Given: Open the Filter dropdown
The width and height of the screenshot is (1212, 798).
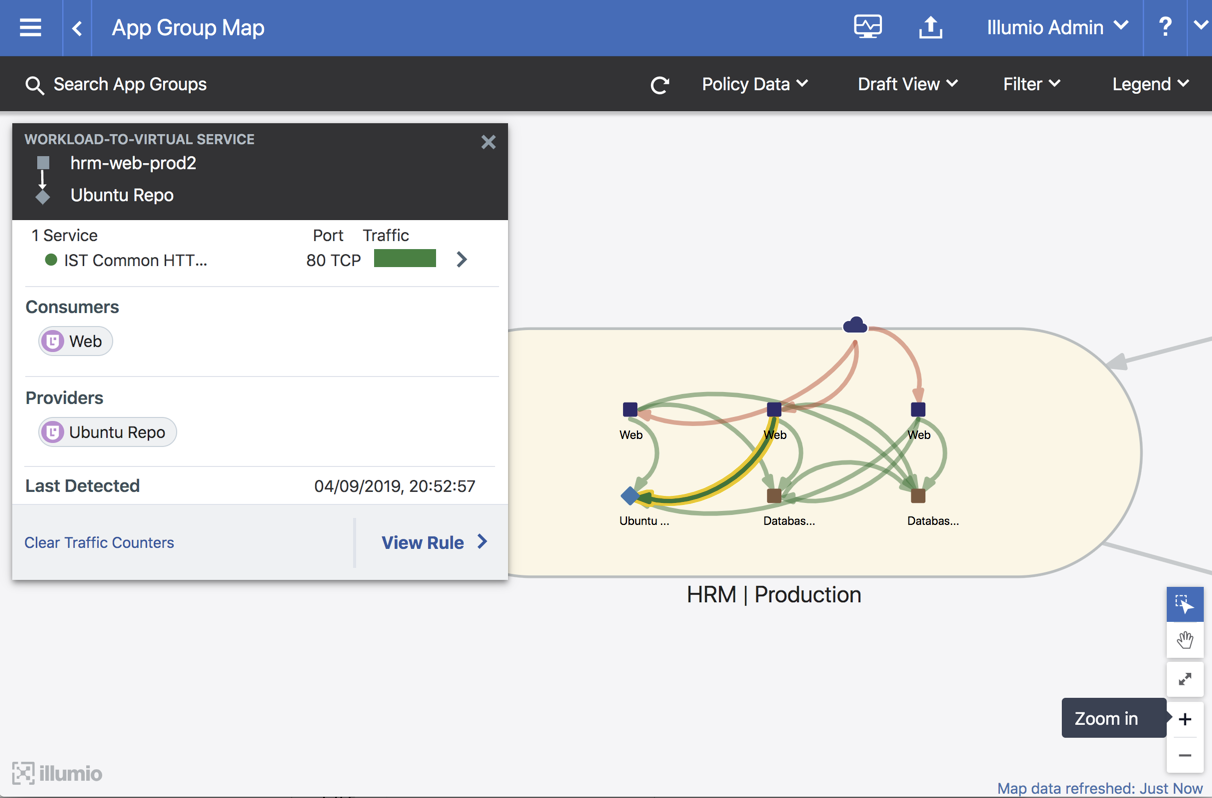Looking at the screenshot, I should [1031, 84].
